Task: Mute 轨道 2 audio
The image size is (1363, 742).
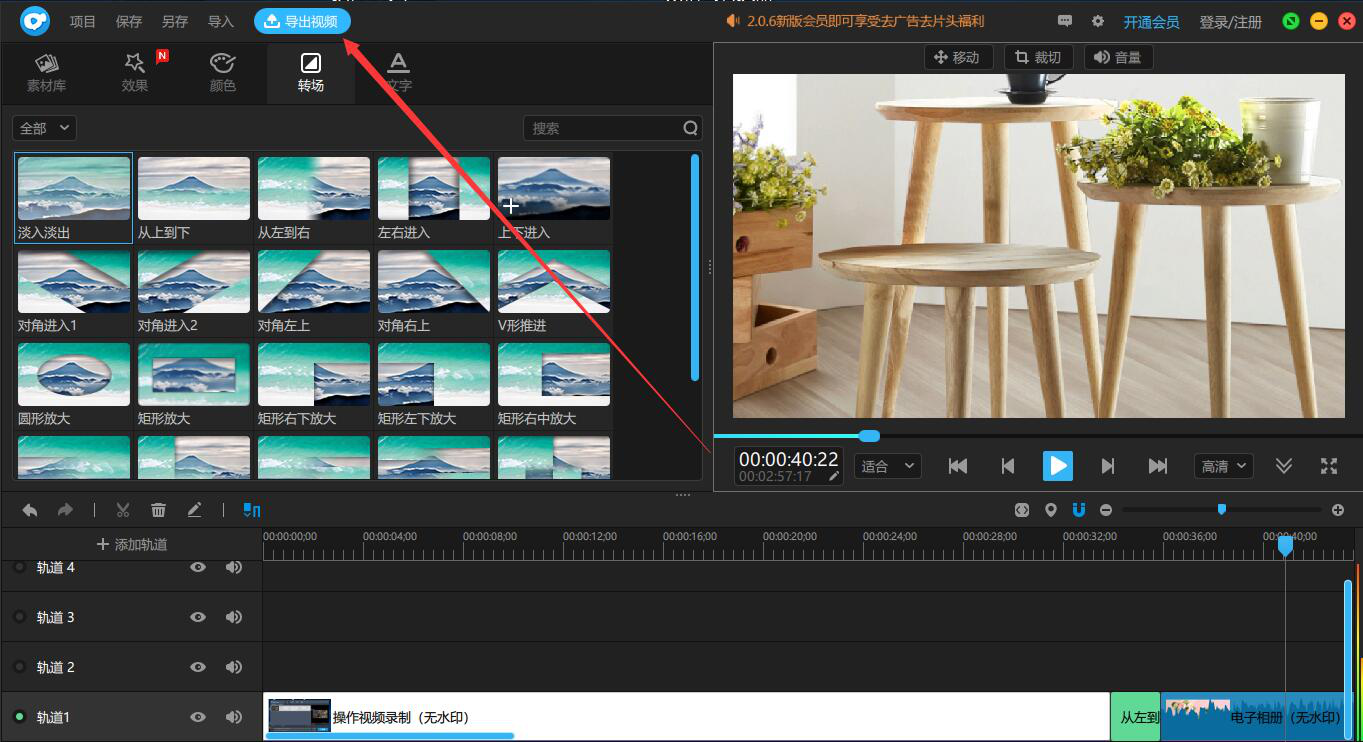Action: pos(234,667)
